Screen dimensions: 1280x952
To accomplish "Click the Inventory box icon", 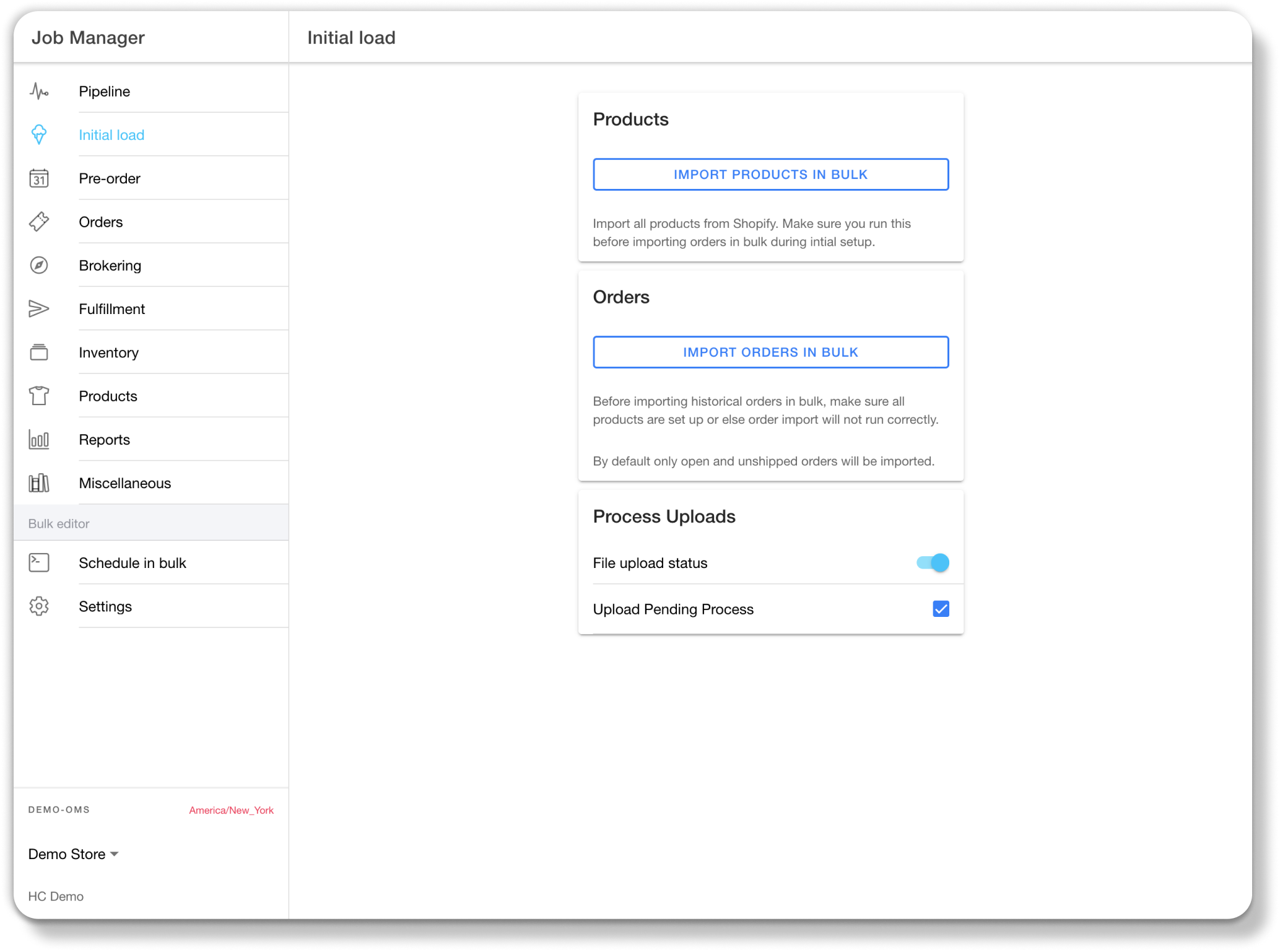I will click(39, 352).
